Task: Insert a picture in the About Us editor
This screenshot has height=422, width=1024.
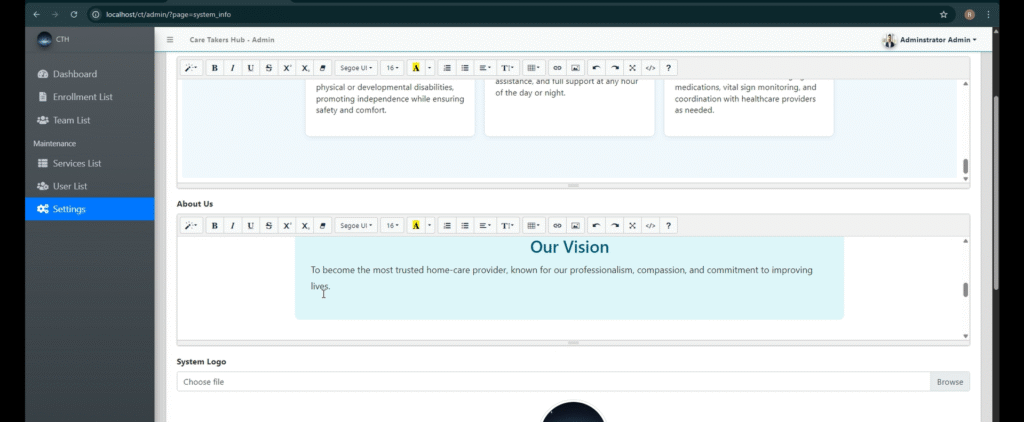Action: click(x=575, y=225)
